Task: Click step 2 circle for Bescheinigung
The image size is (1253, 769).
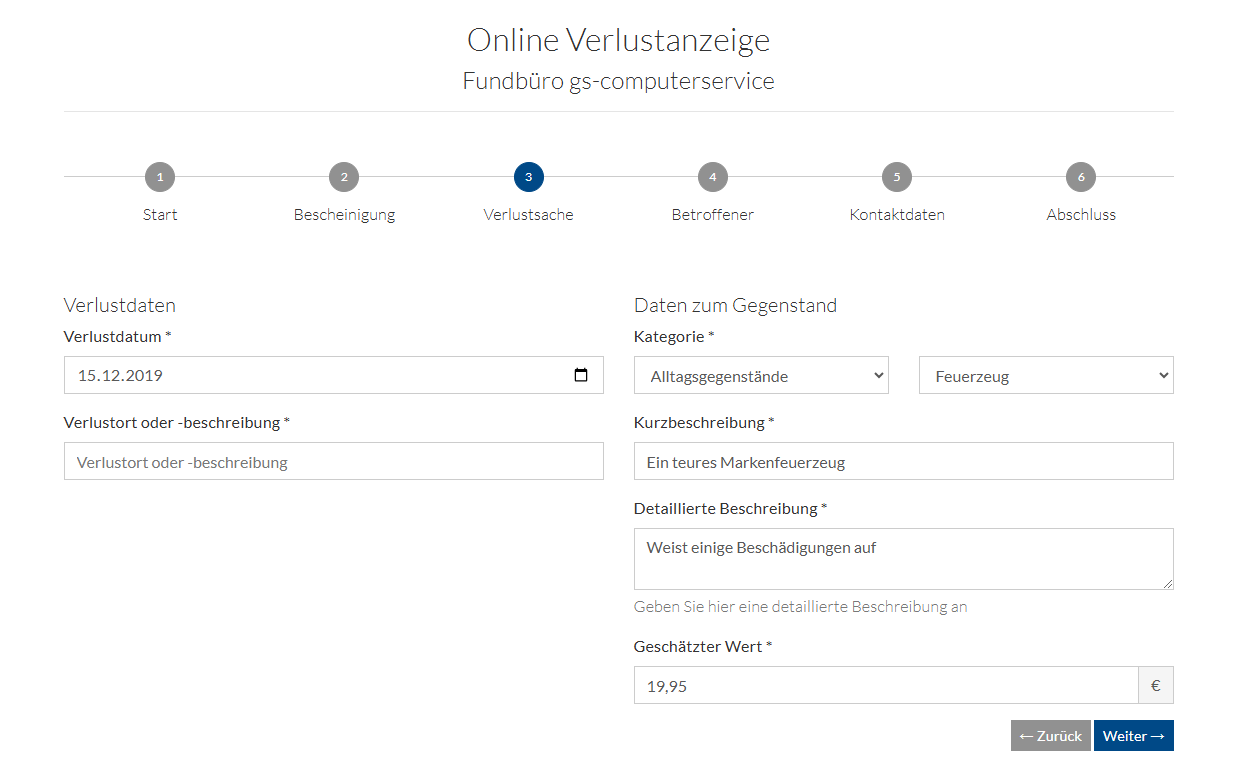Action: [x=344, y=177]
